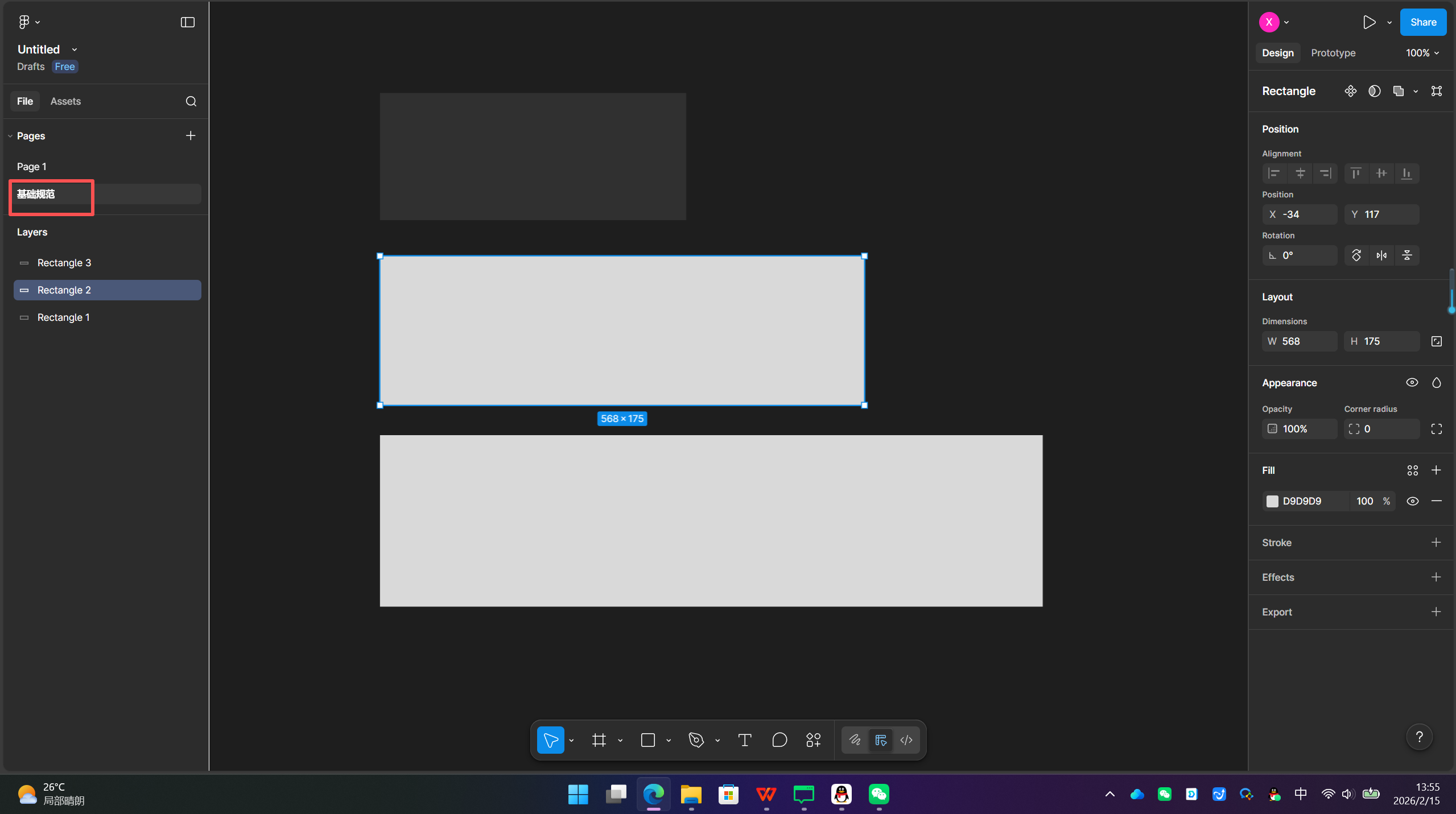Image resolution: width=1456 pixels, height=814 pixels.
Task: Click the Dev Mode code icon
Action: (x=906, y=740)
